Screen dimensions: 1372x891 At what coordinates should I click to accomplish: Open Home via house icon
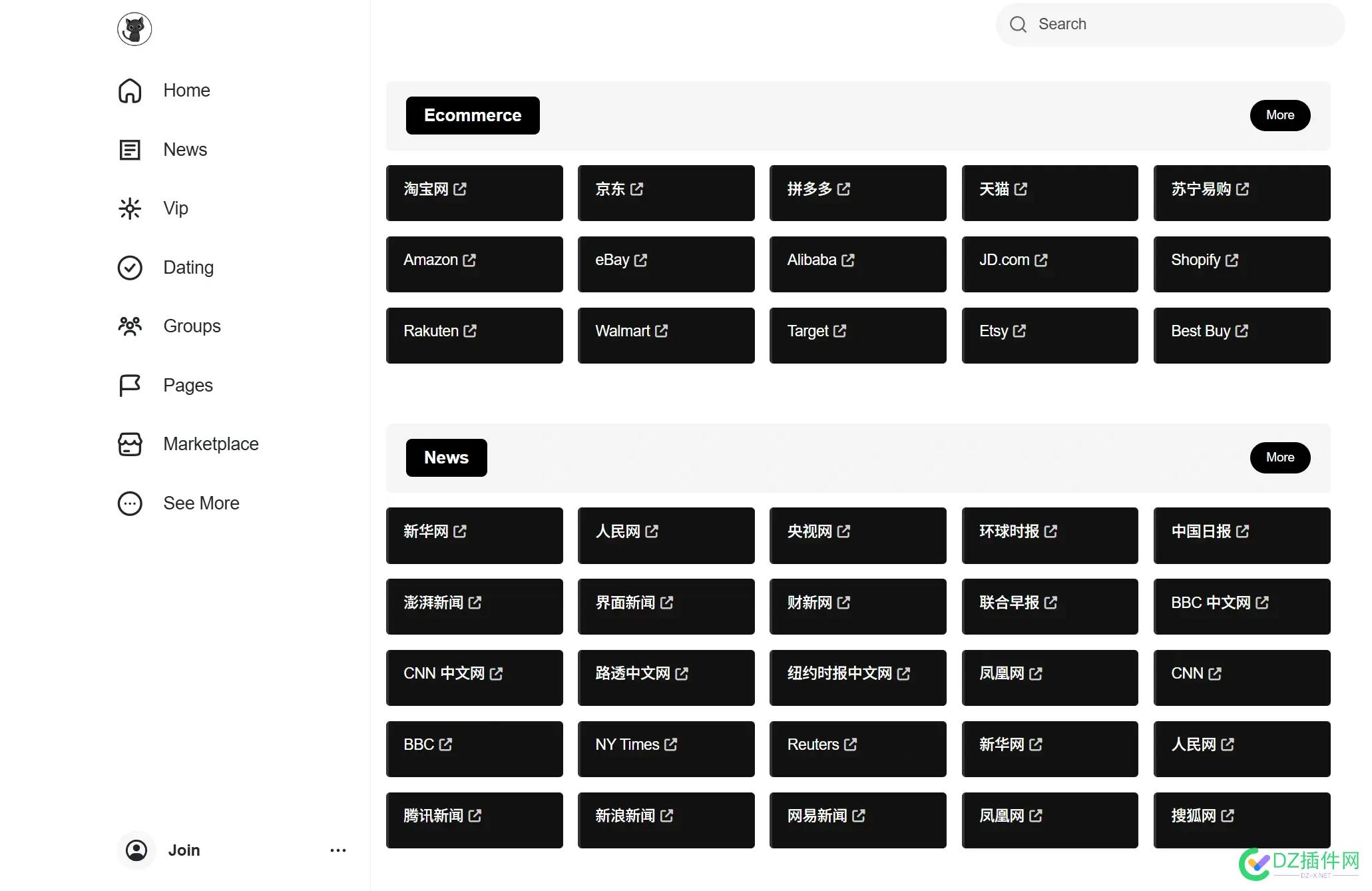point(130,91)
